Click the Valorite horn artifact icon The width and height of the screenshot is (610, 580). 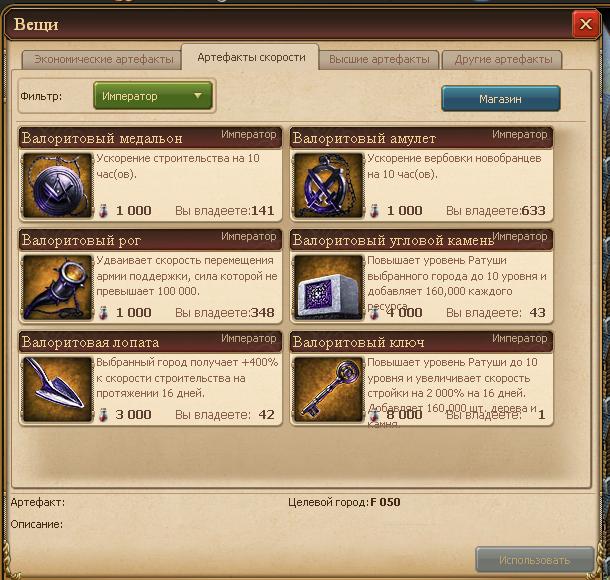58,287
